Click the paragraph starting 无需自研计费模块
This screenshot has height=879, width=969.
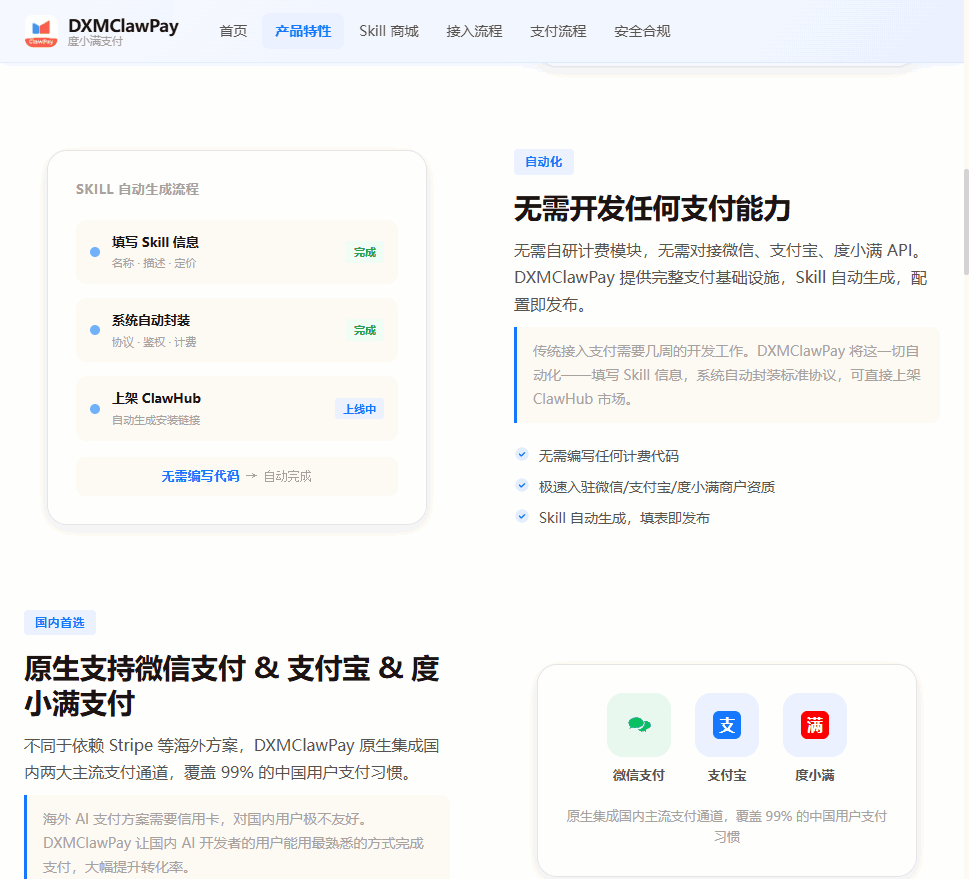point(721,278)
